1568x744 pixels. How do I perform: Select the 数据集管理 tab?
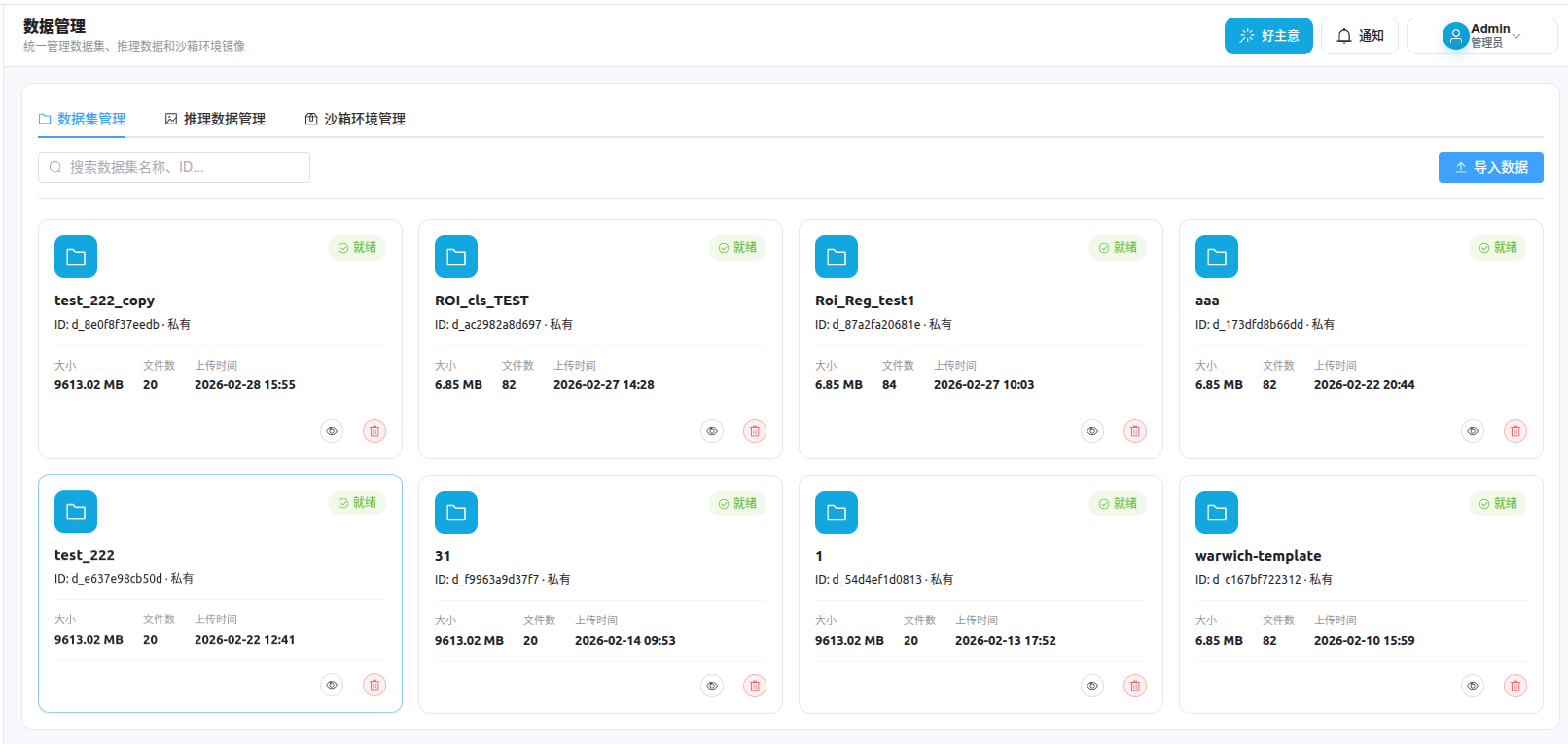coord(82,119)
